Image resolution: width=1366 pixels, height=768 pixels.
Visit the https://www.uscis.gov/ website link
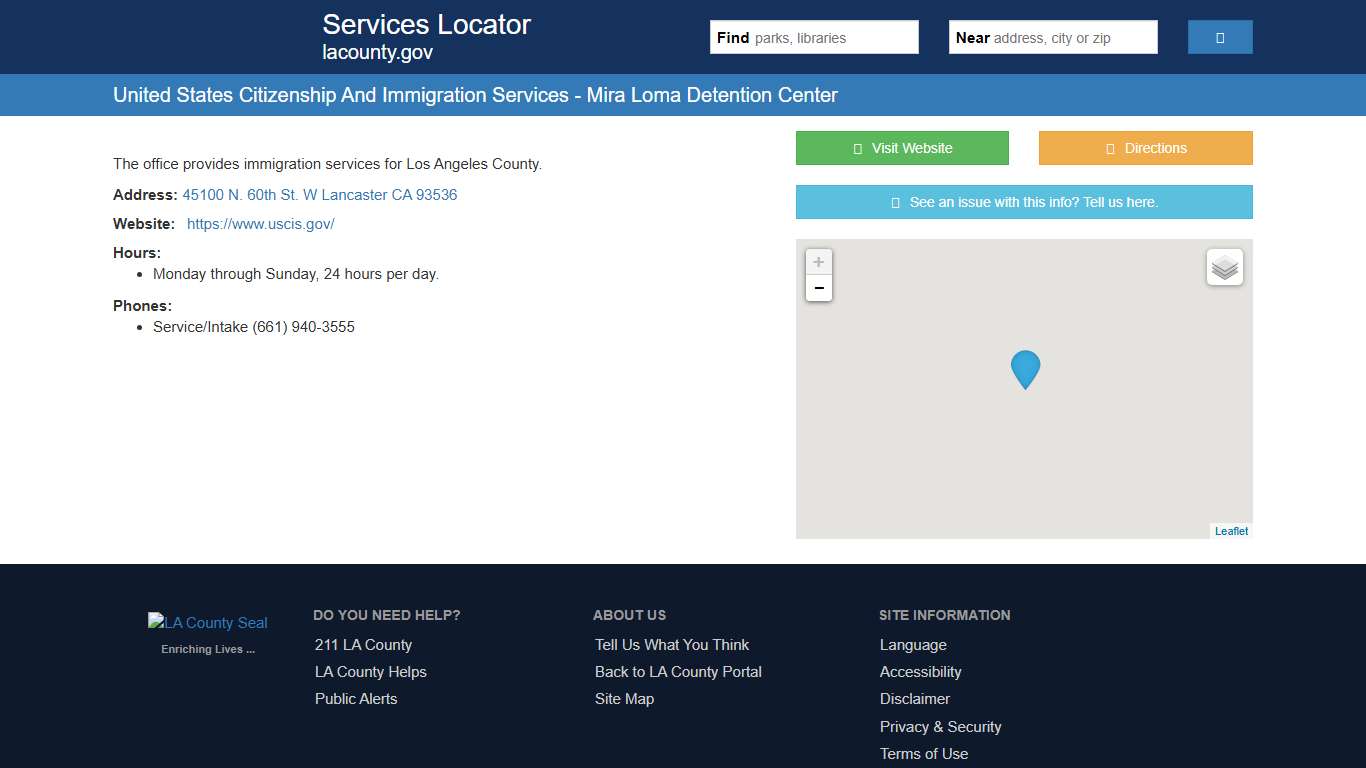[x=260, y=223]
